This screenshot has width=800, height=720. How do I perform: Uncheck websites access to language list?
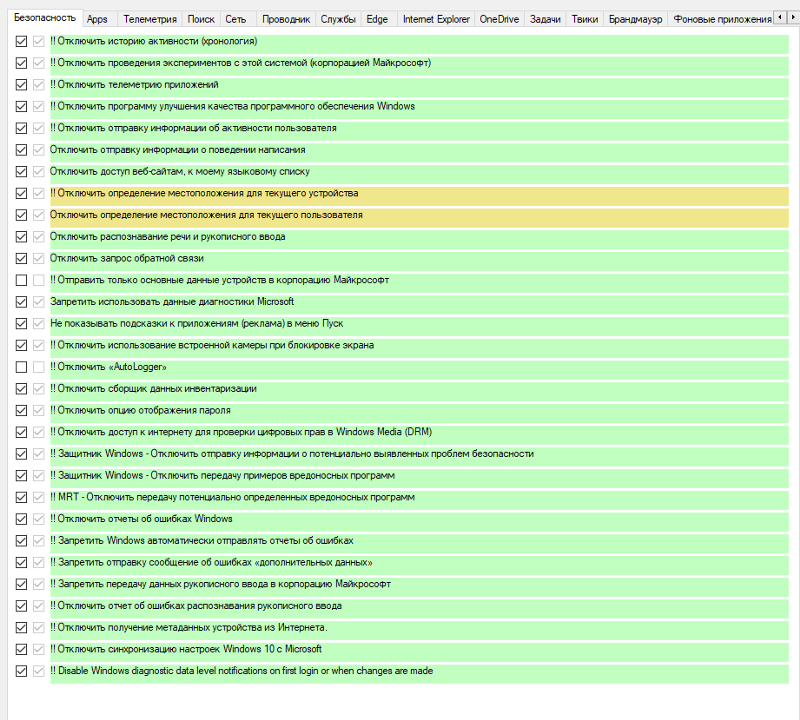(x=21, y=171)
